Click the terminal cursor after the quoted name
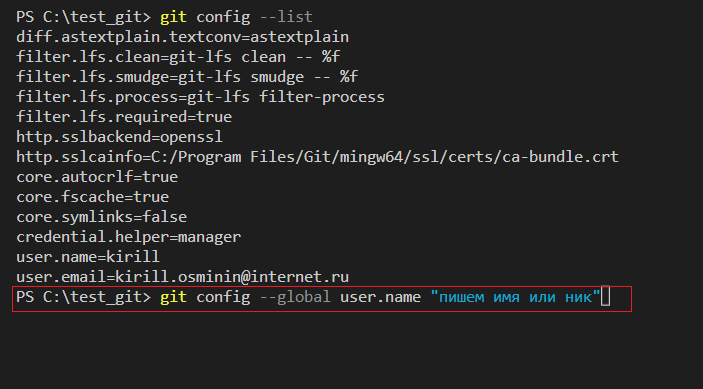This screenshot has height=389, width=703. [605, 296]
